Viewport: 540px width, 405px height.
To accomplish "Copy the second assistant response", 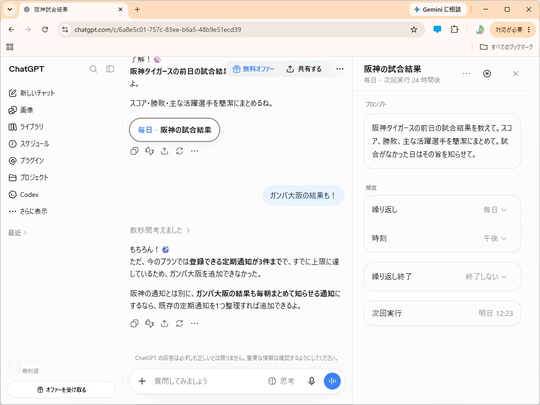I will point(134,323).
